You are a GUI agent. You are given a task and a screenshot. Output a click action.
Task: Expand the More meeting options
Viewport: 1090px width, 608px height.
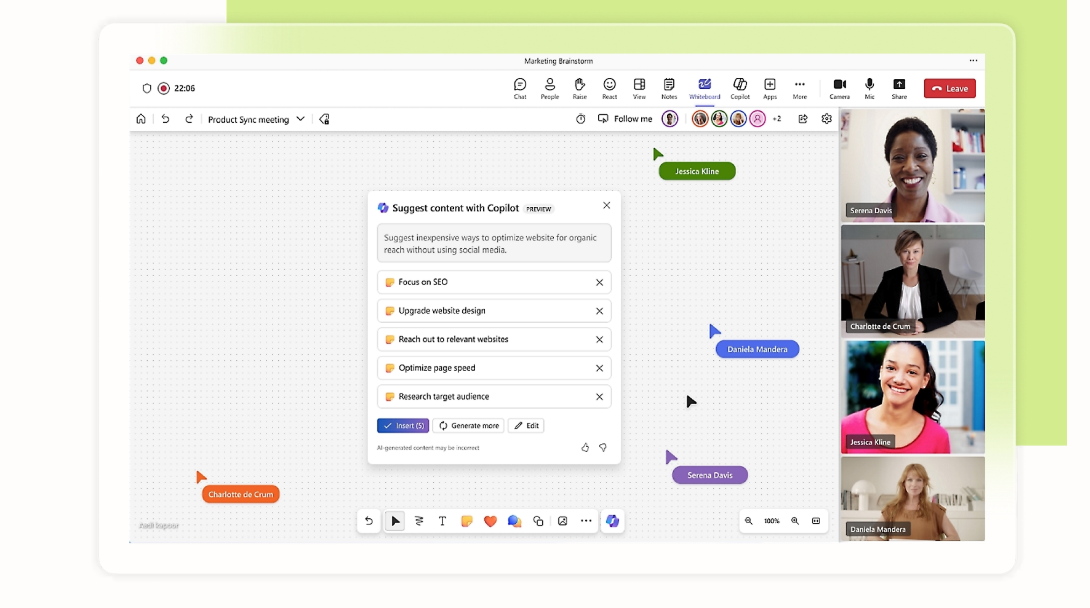click(x=799, y=88)
